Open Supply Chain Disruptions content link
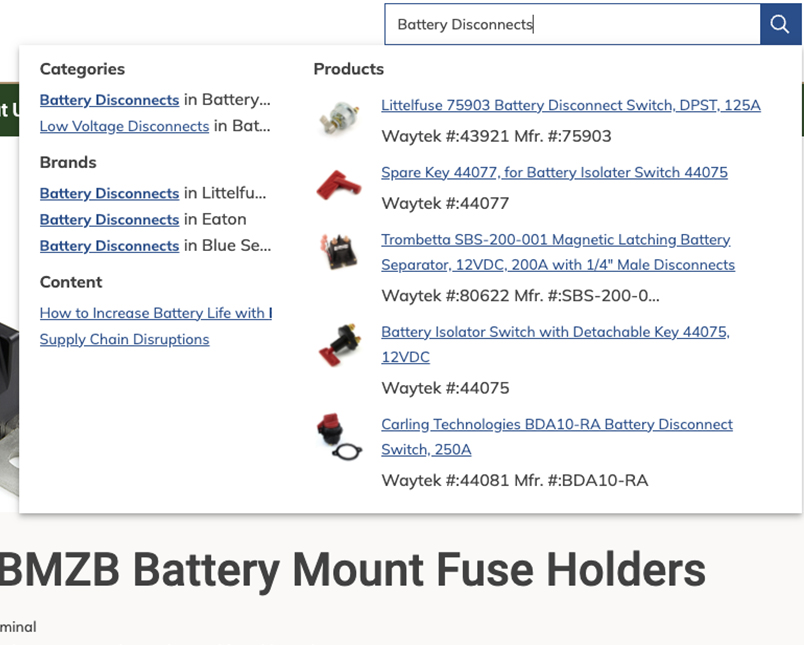804x645 pixels. coord(125,339)
